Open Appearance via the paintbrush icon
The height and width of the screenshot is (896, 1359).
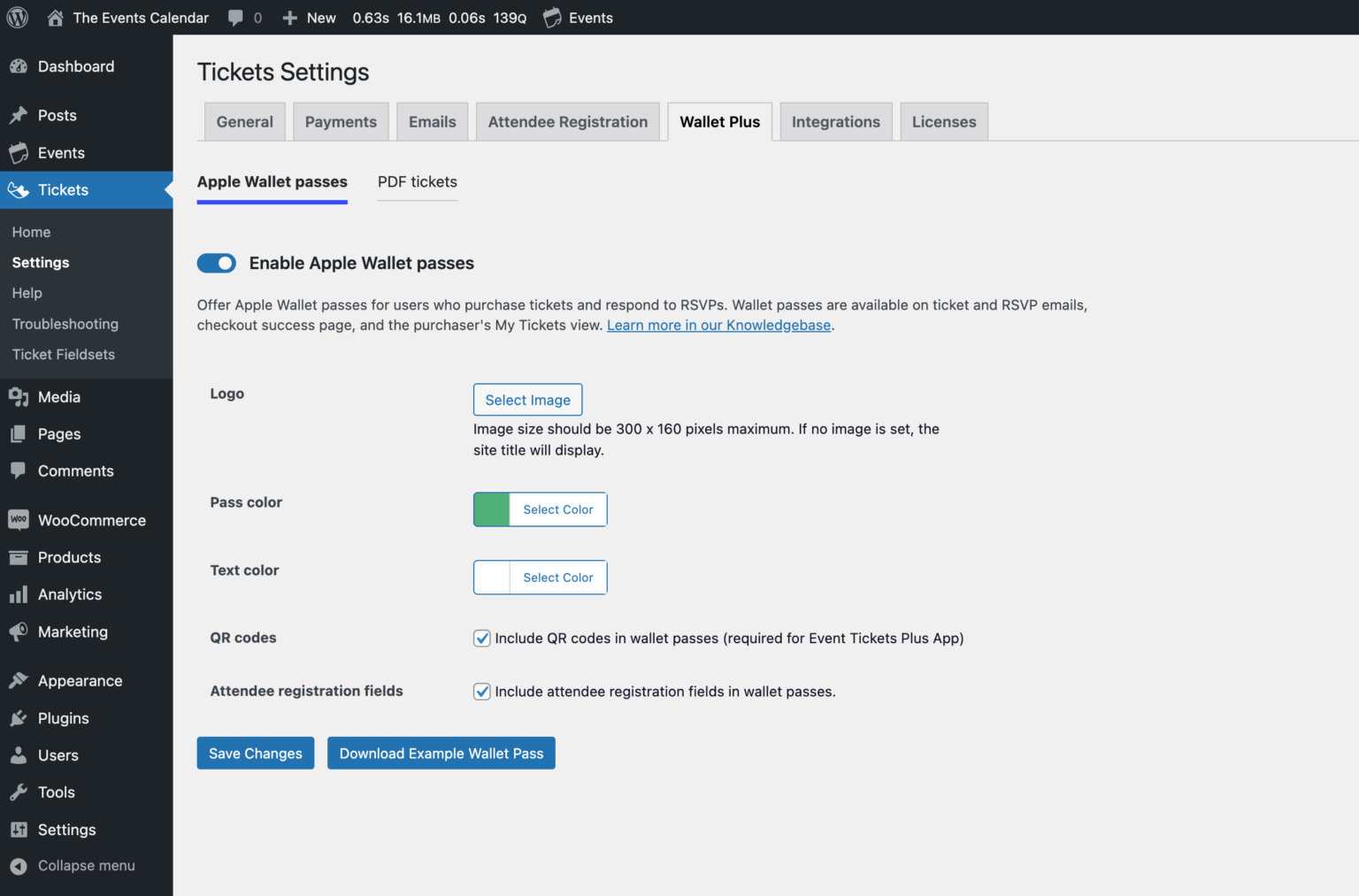point(18,679)
